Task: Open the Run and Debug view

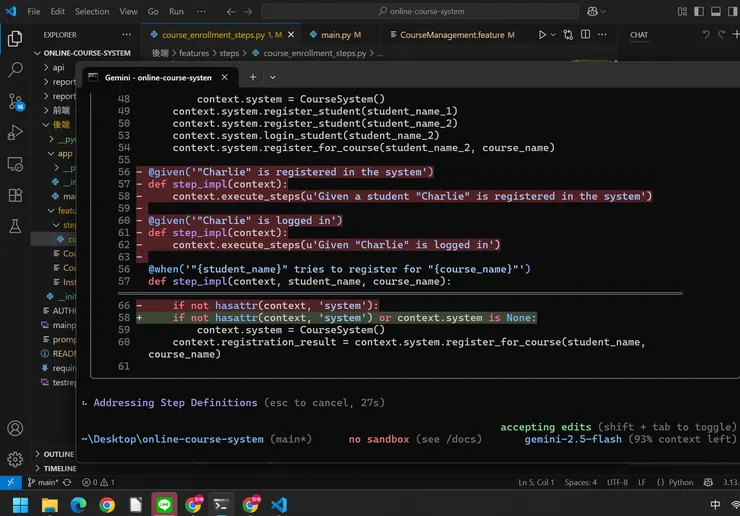Action: click(x=15, y=133)
